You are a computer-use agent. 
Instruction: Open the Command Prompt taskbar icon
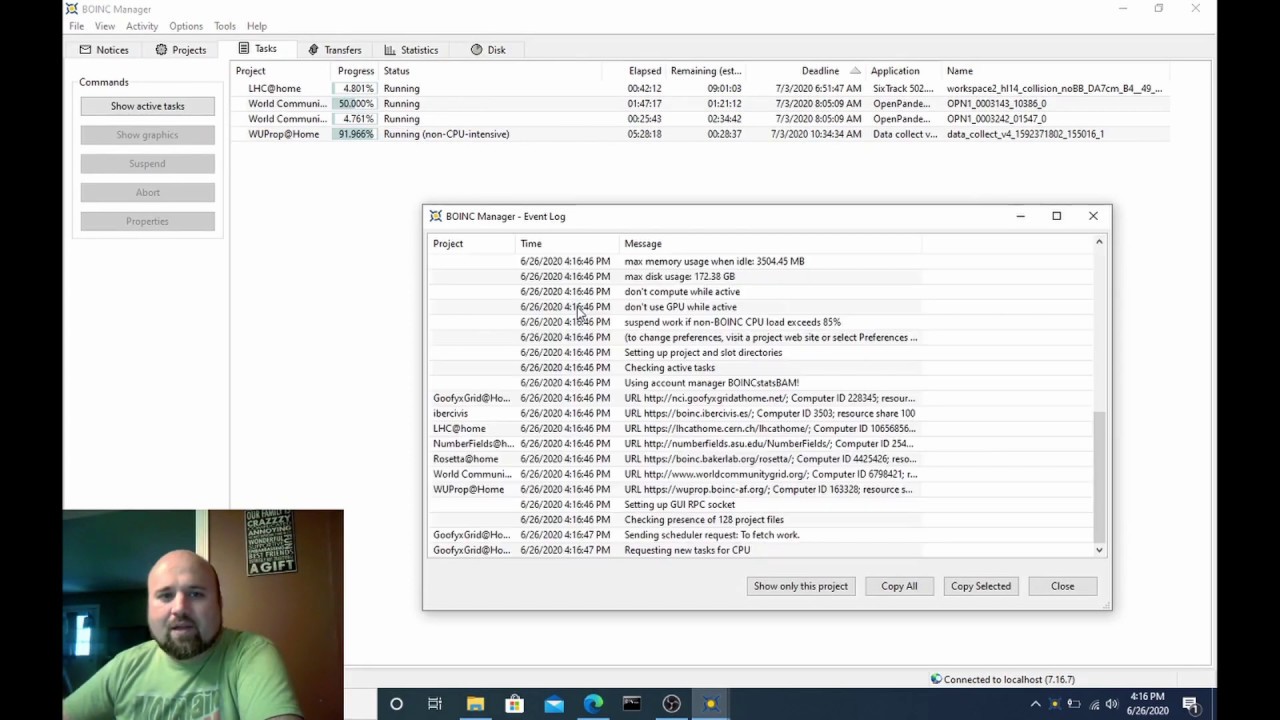point(632,704)
